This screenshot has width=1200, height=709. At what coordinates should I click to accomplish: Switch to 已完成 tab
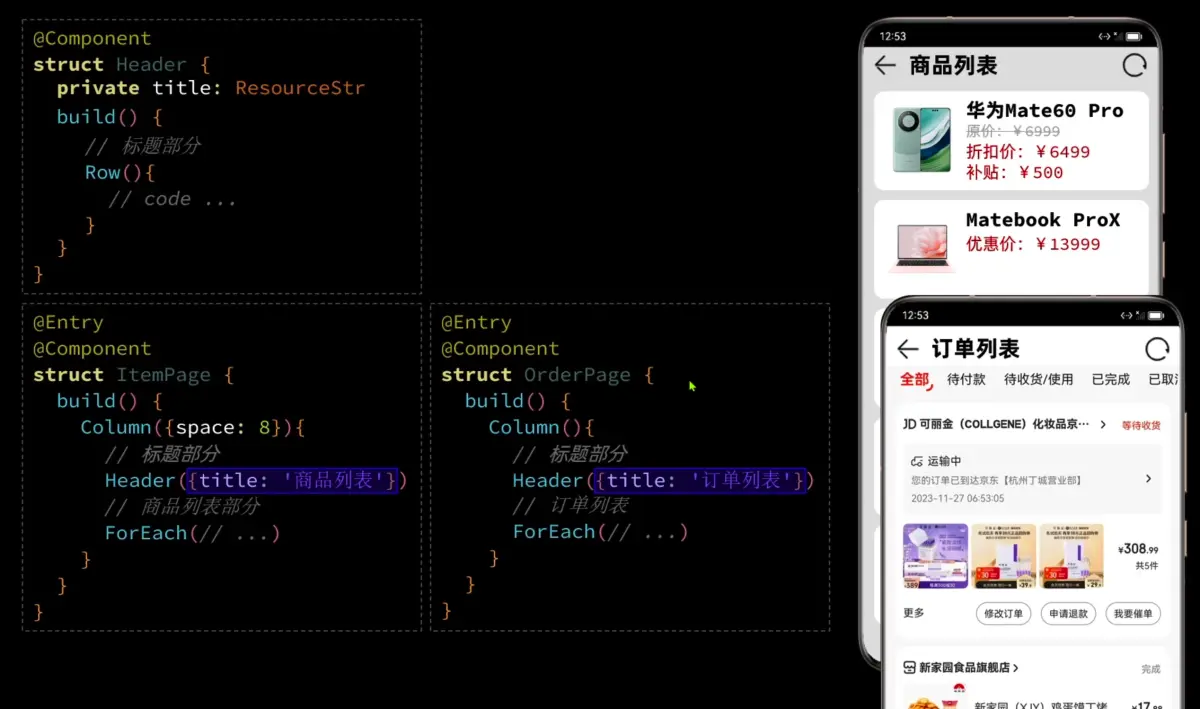coord(1110,380)
